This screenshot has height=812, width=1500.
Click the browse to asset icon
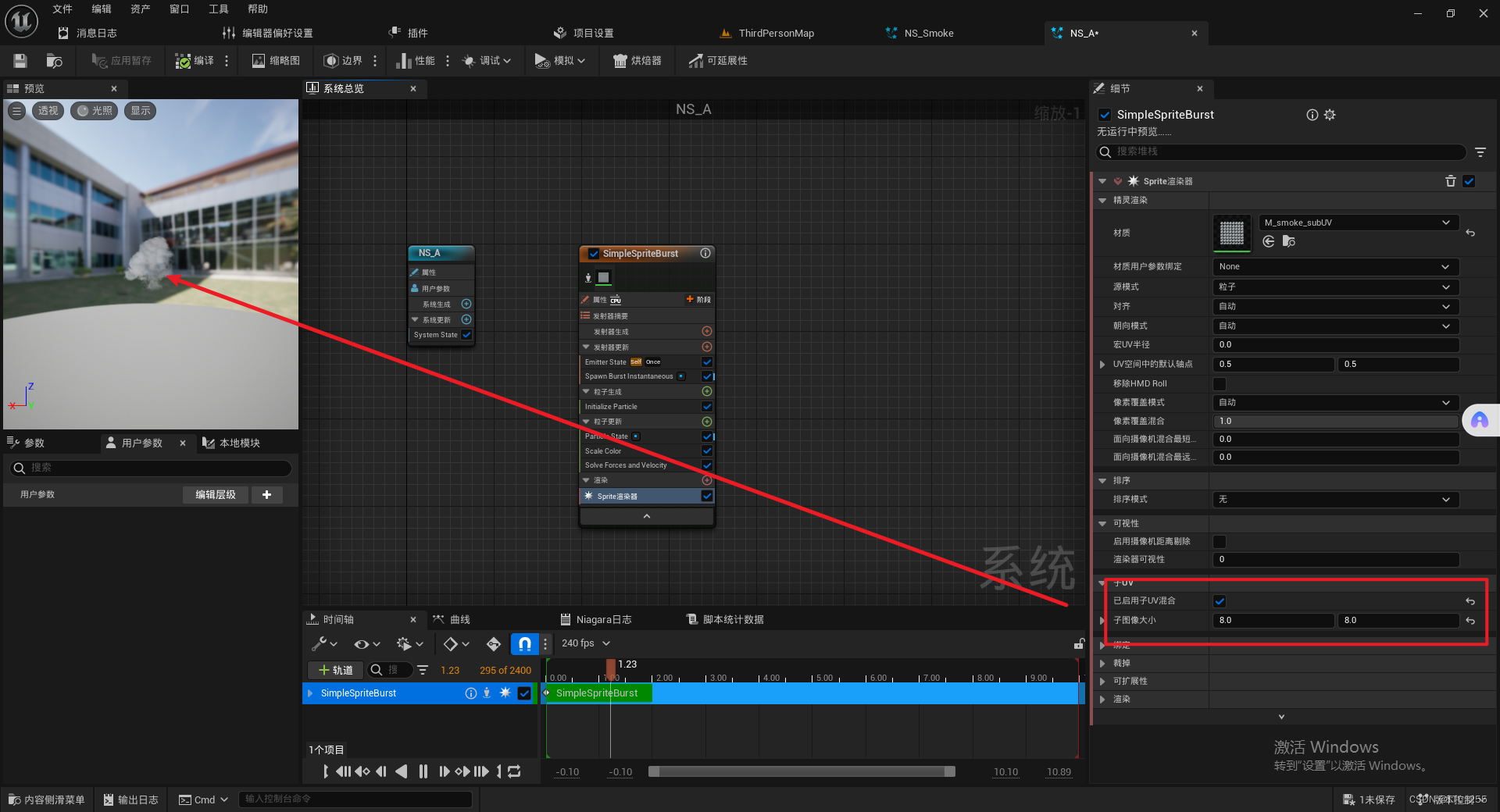54,61
